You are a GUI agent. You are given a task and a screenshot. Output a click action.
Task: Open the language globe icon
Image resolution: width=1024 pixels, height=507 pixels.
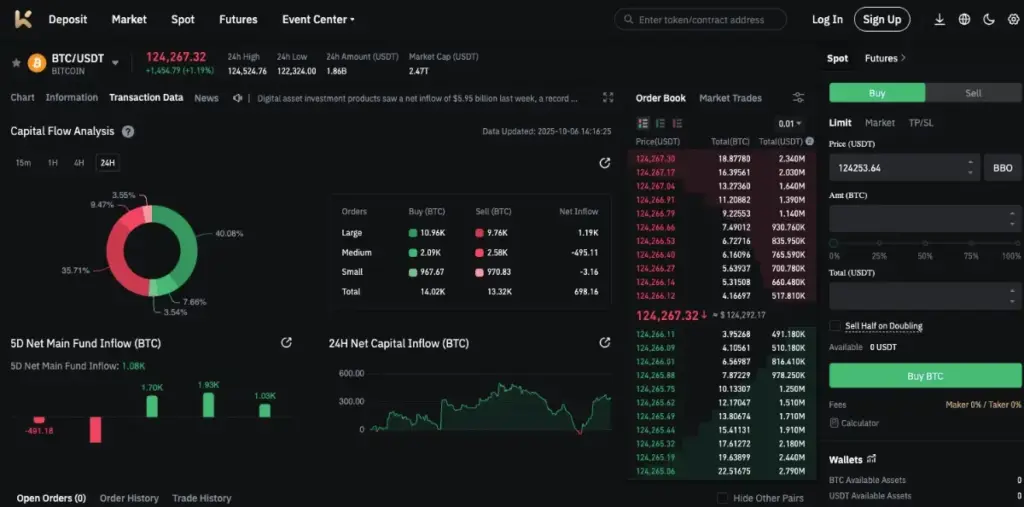[964, 20]
